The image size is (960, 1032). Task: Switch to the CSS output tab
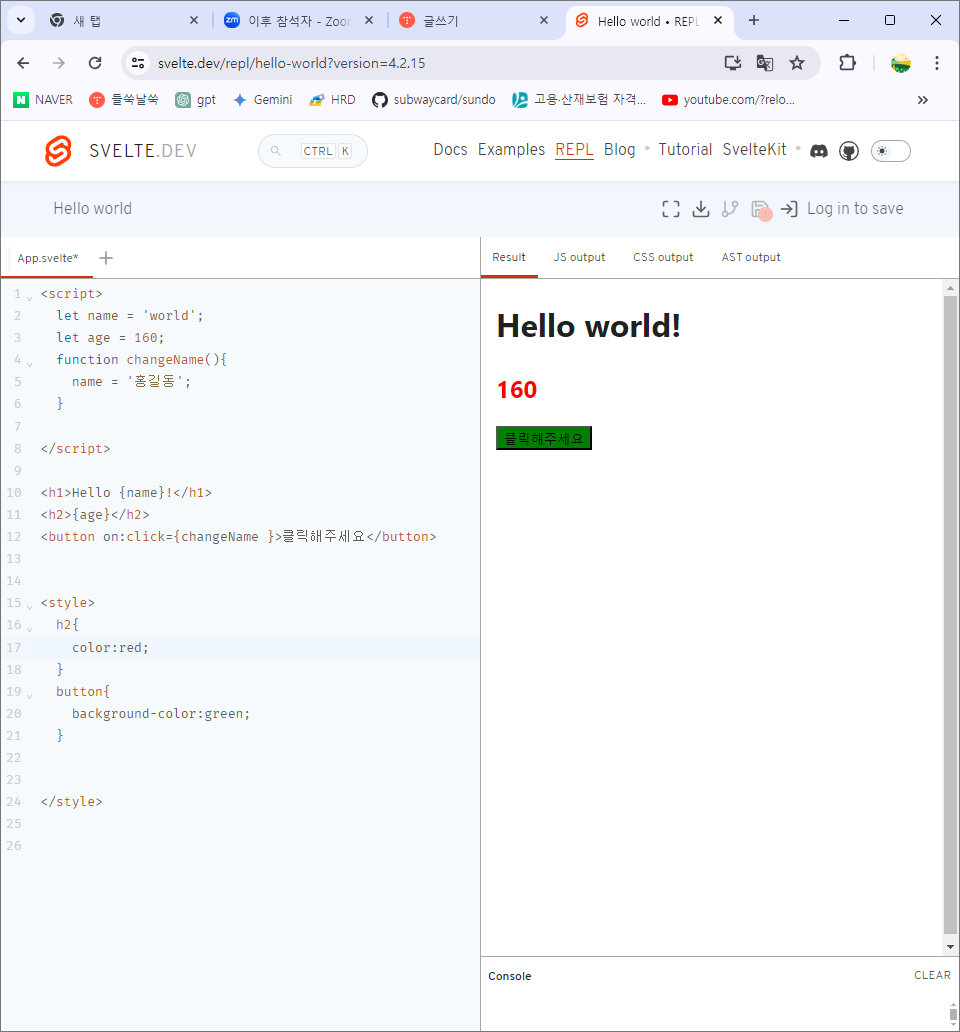(x=663, y=257)
